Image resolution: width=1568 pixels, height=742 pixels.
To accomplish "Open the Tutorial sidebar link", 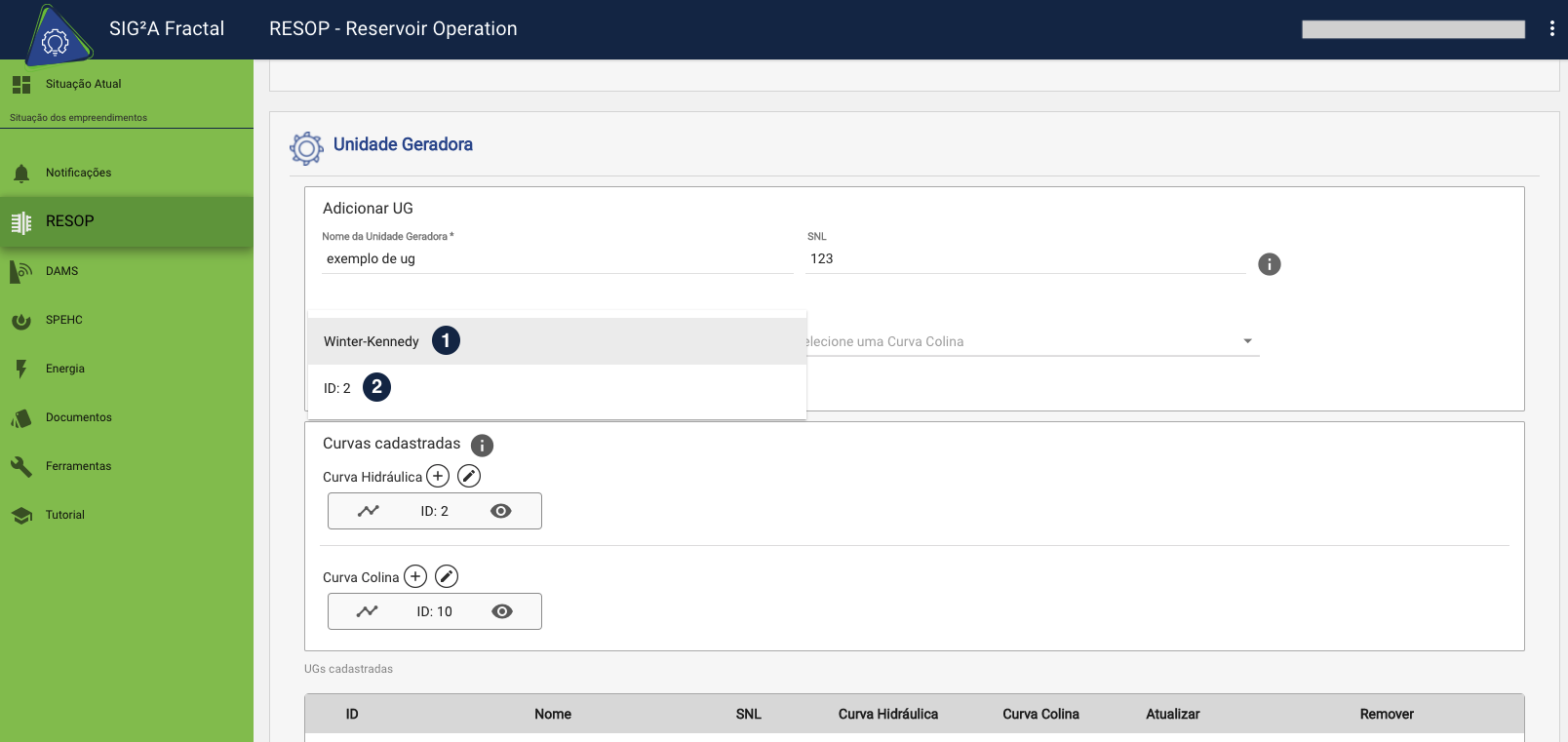I will [x=65, y=515].
